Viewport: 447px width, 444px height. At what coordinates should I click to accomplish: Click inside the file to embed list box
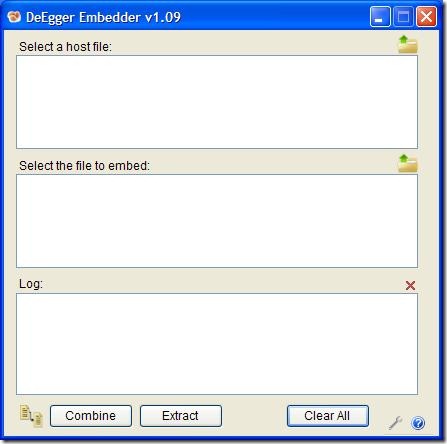tap(217, 221)
